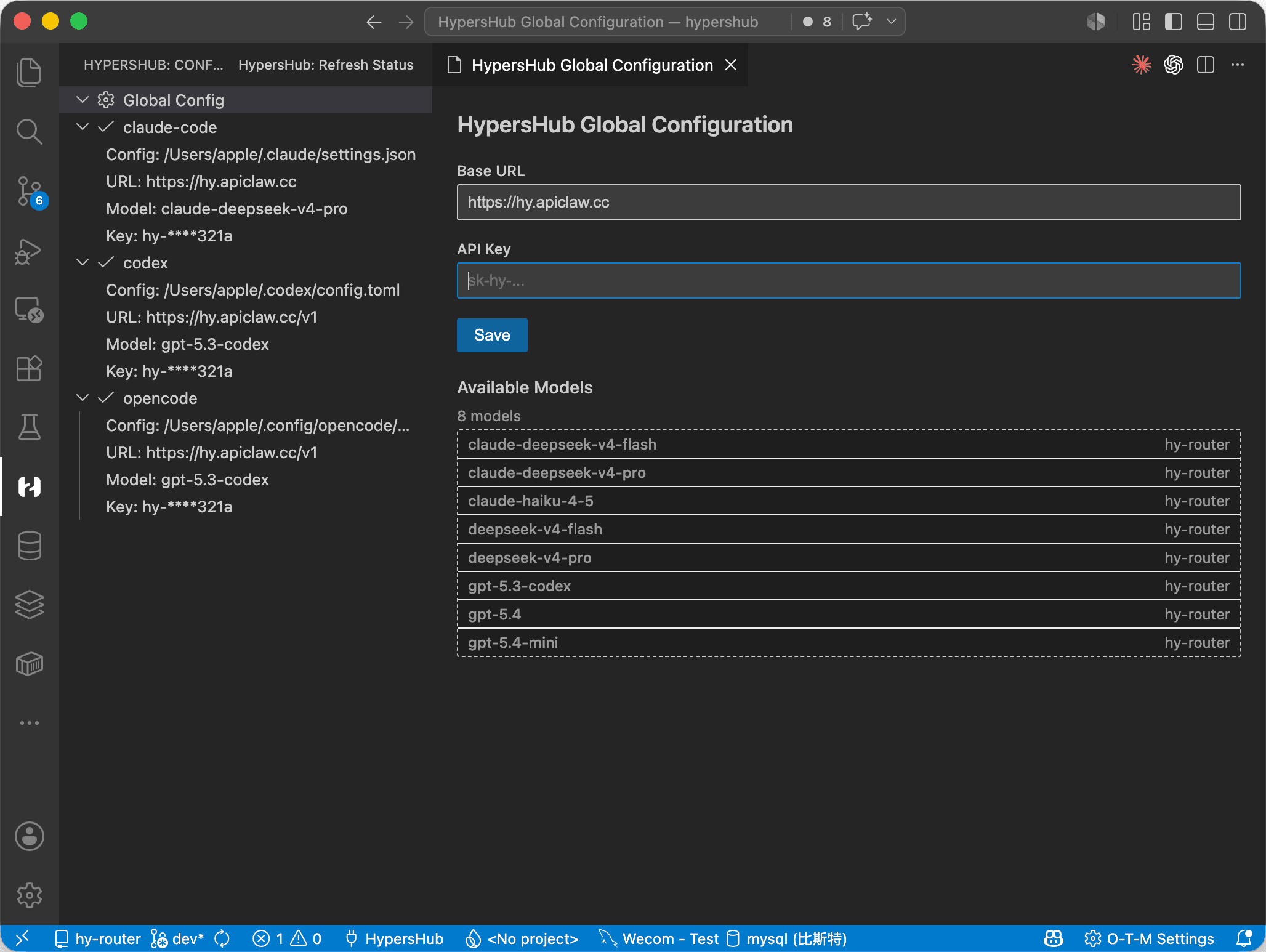Go forward with the right navigation arrow
The width and height of the screenshot is (1266, 952).
406,22
